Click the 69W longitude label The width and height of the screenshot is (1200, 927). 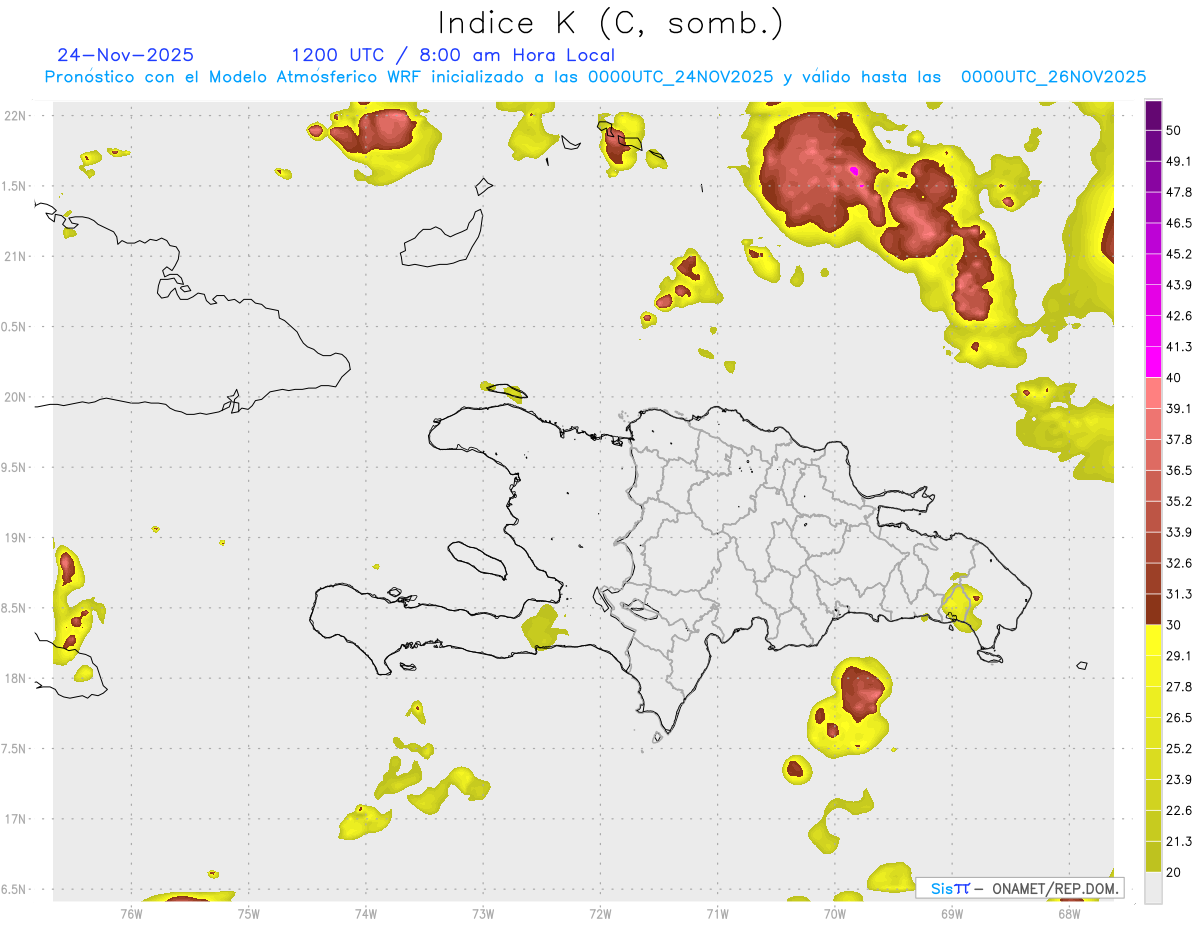[x=952, y=913]
